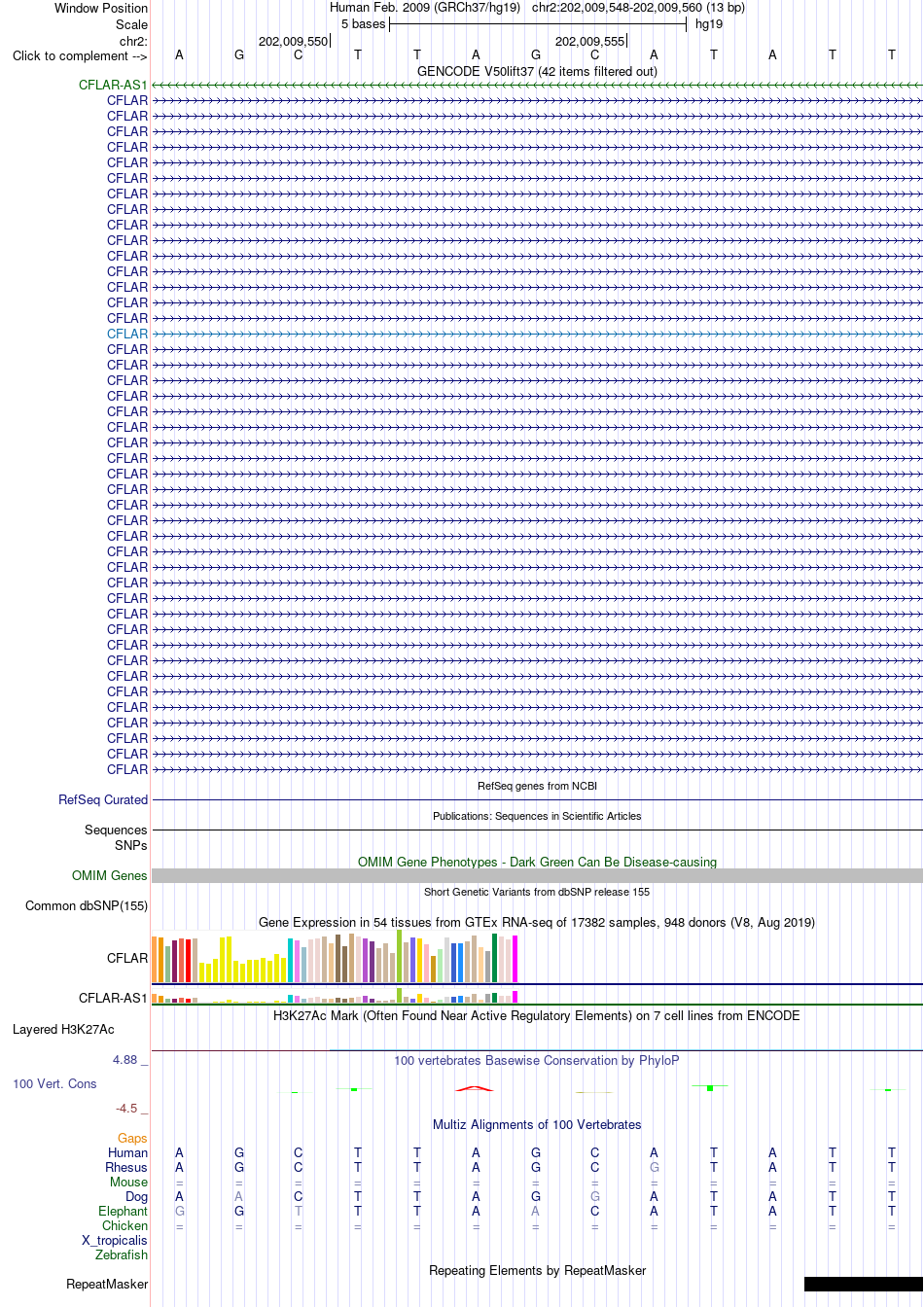Click the Rhesus species row label

pyautogui.click(x=126, y=1167)
